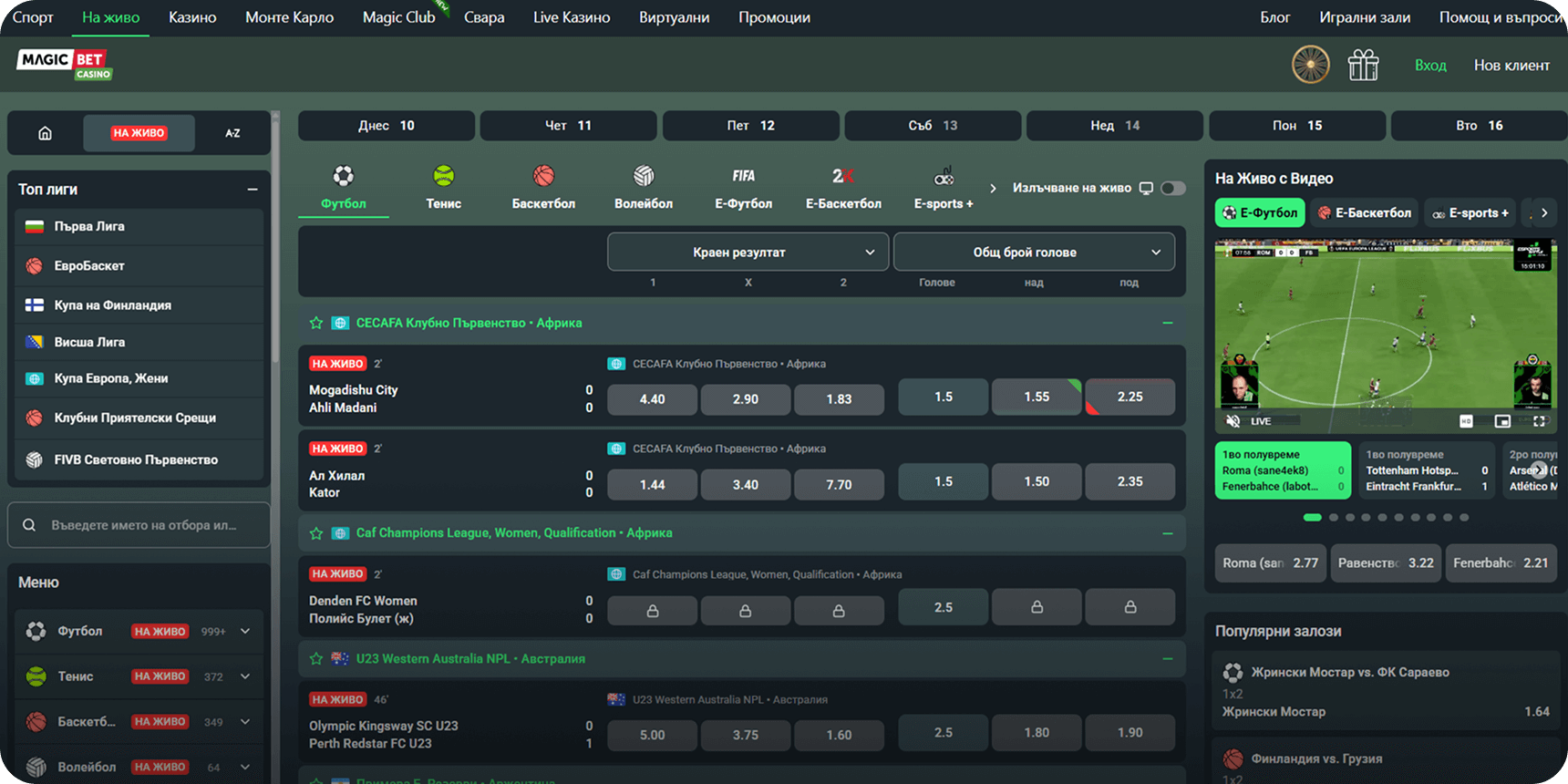The height and width of the screenshot is (784, 1568).
Task: Enter fullscreen on live video
Action: (1540, 421)
